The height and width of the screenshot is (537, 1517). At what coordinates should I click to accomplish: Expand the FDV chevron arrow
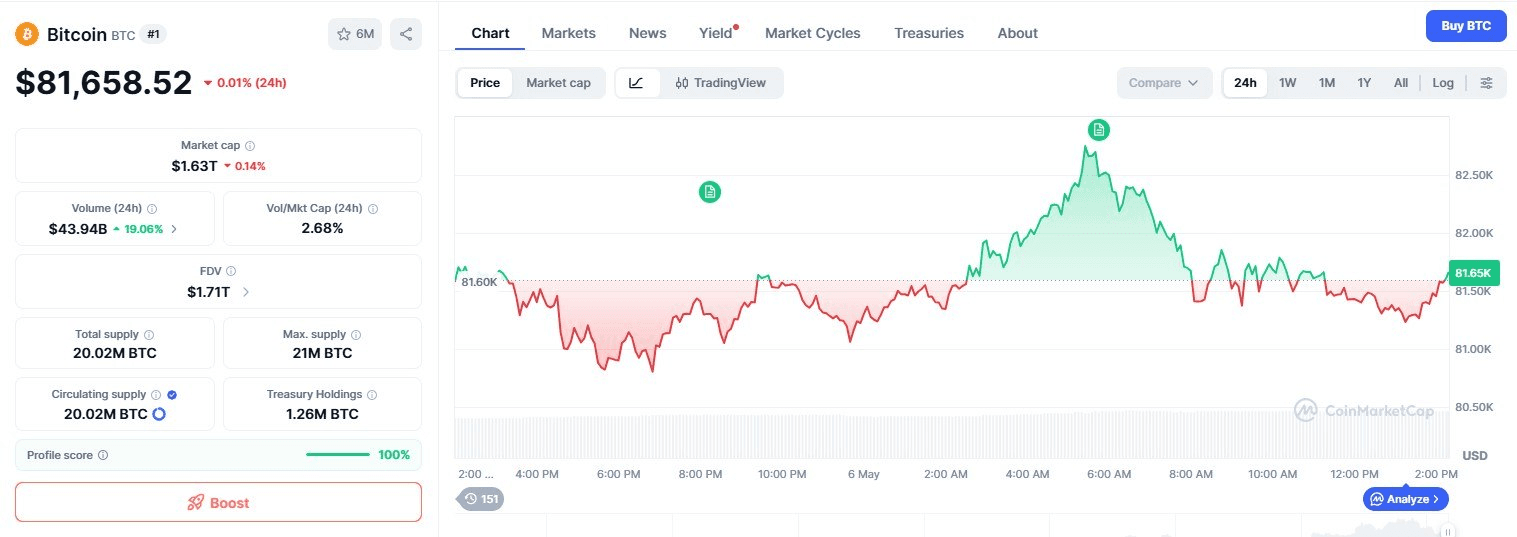[245, 292]
